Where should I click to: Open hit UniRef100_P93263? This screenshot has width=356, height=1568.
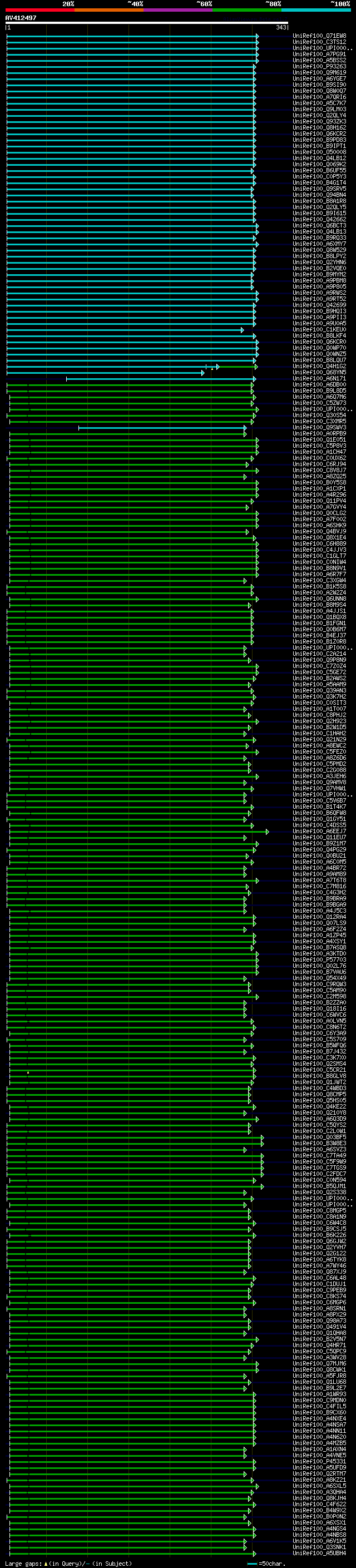pyautogui.click(x=319, y=66)
